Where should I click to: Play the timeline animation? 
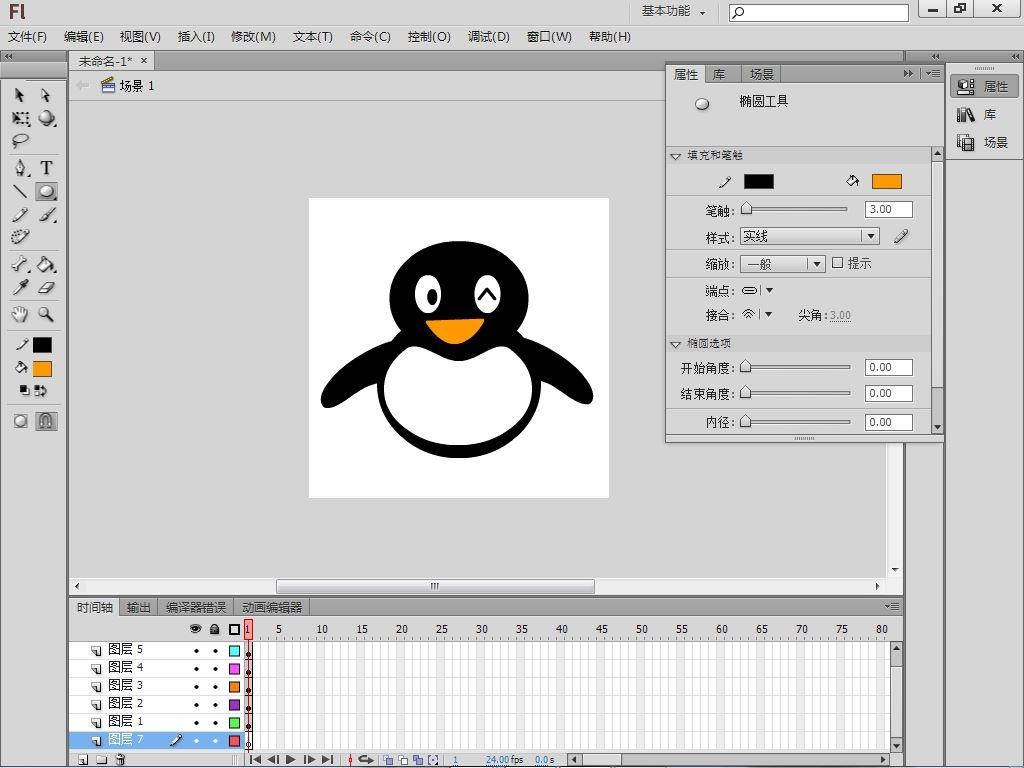(291, 760)
